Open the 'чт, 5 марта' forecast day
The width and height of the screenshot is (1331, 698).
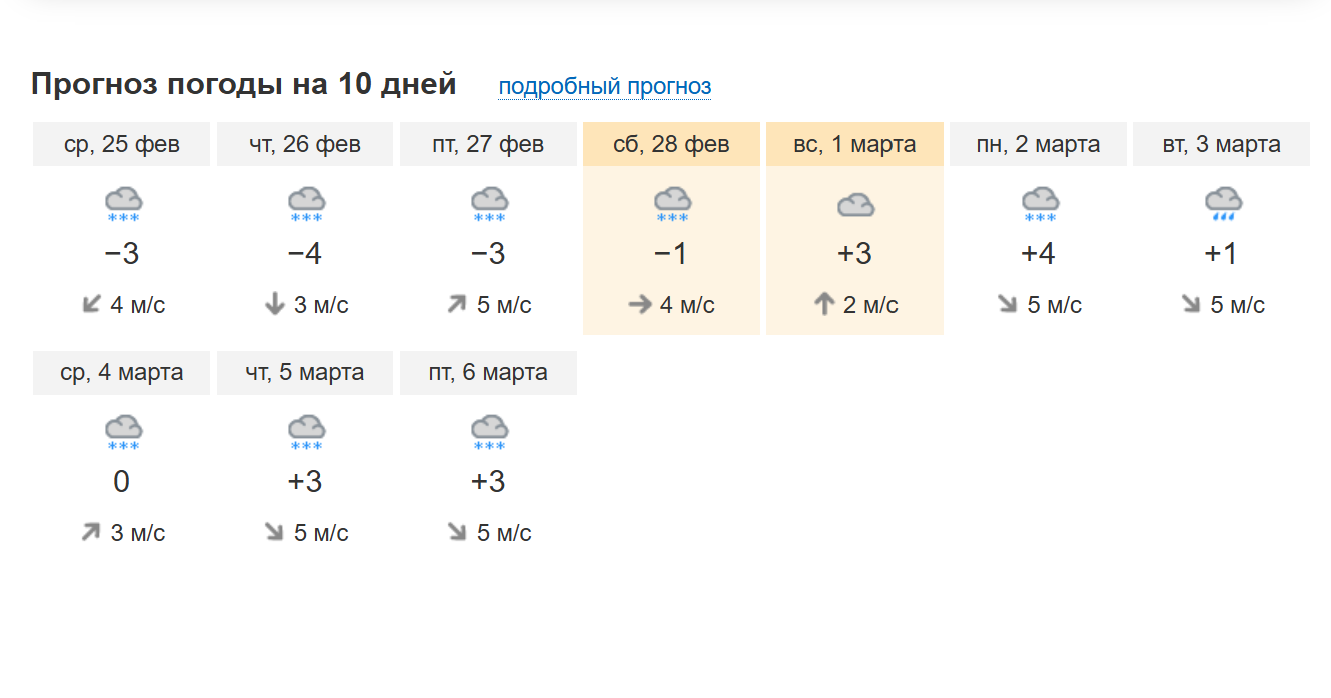pyautogui.click(x=305, y=373)
